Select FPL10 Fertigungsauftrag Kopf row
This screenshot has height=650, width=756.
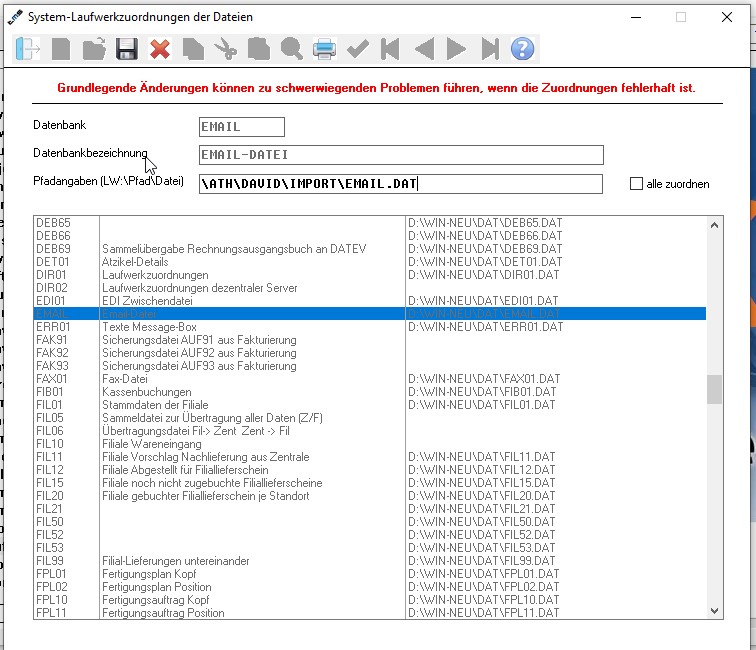pyautogui.click(x=370, y=600)
